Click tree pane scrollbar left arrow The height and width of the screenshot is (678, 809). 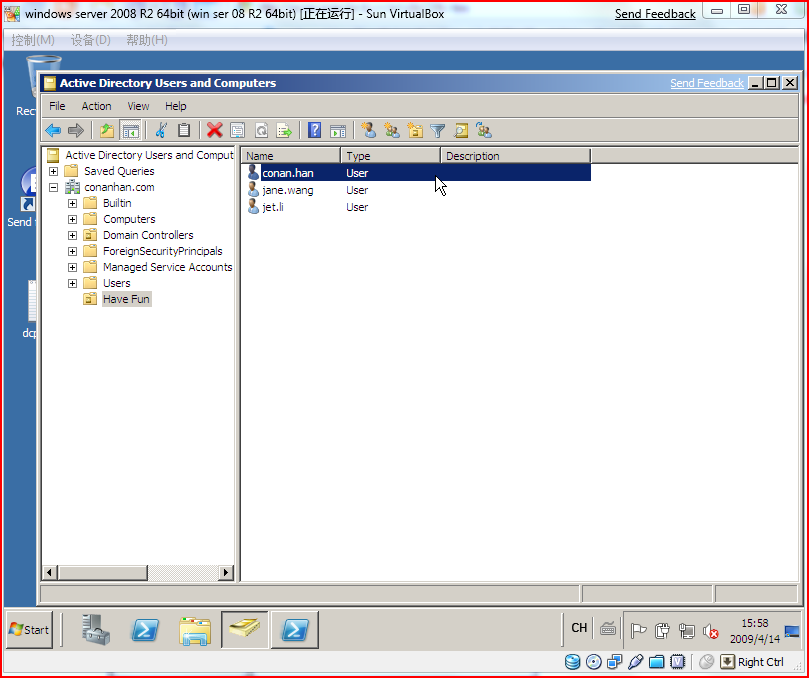50,572
